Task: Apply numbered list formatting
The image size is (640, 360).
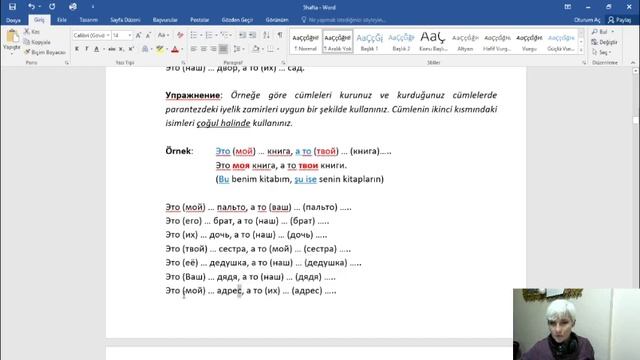Action: (x=209, y=36)
